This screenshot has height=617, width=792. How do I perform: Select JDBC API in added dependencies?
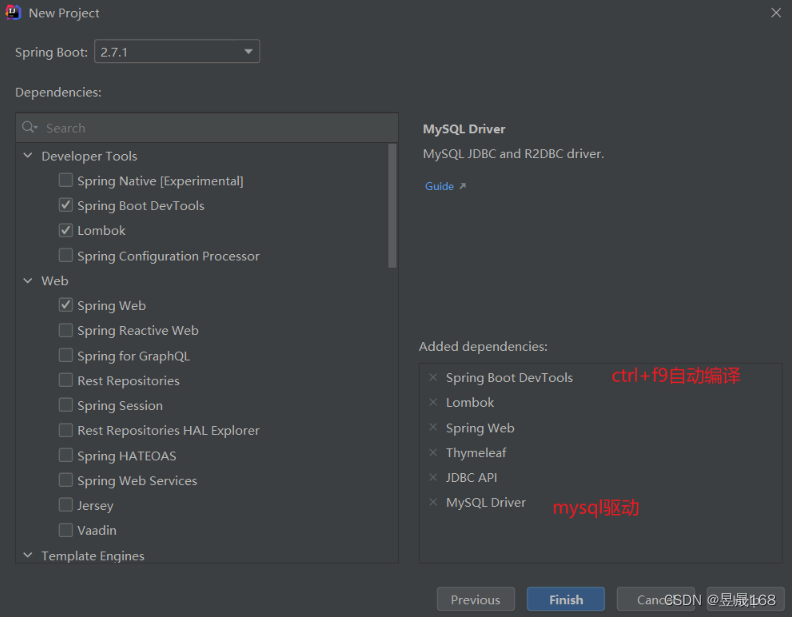pos(471,477)
